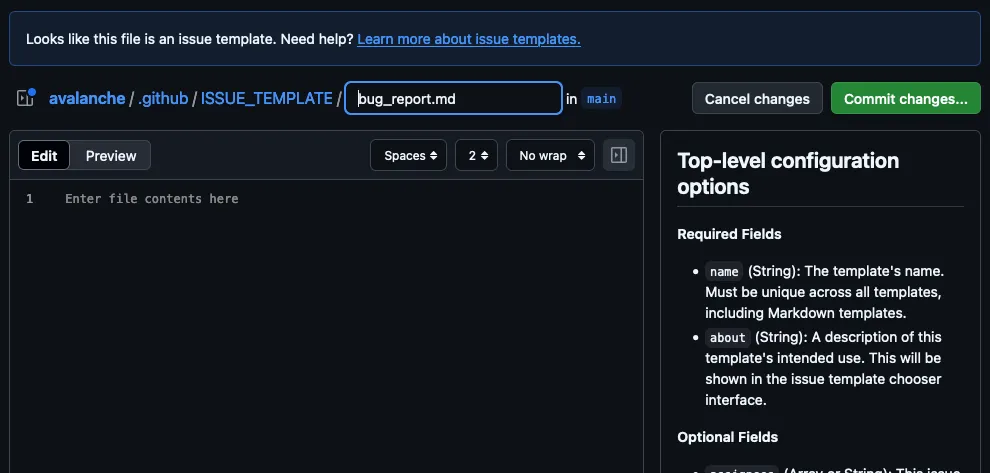990x473 pixels.
Task: Go to the avalanche repository breadcrumb
Action: click(87, 98)
